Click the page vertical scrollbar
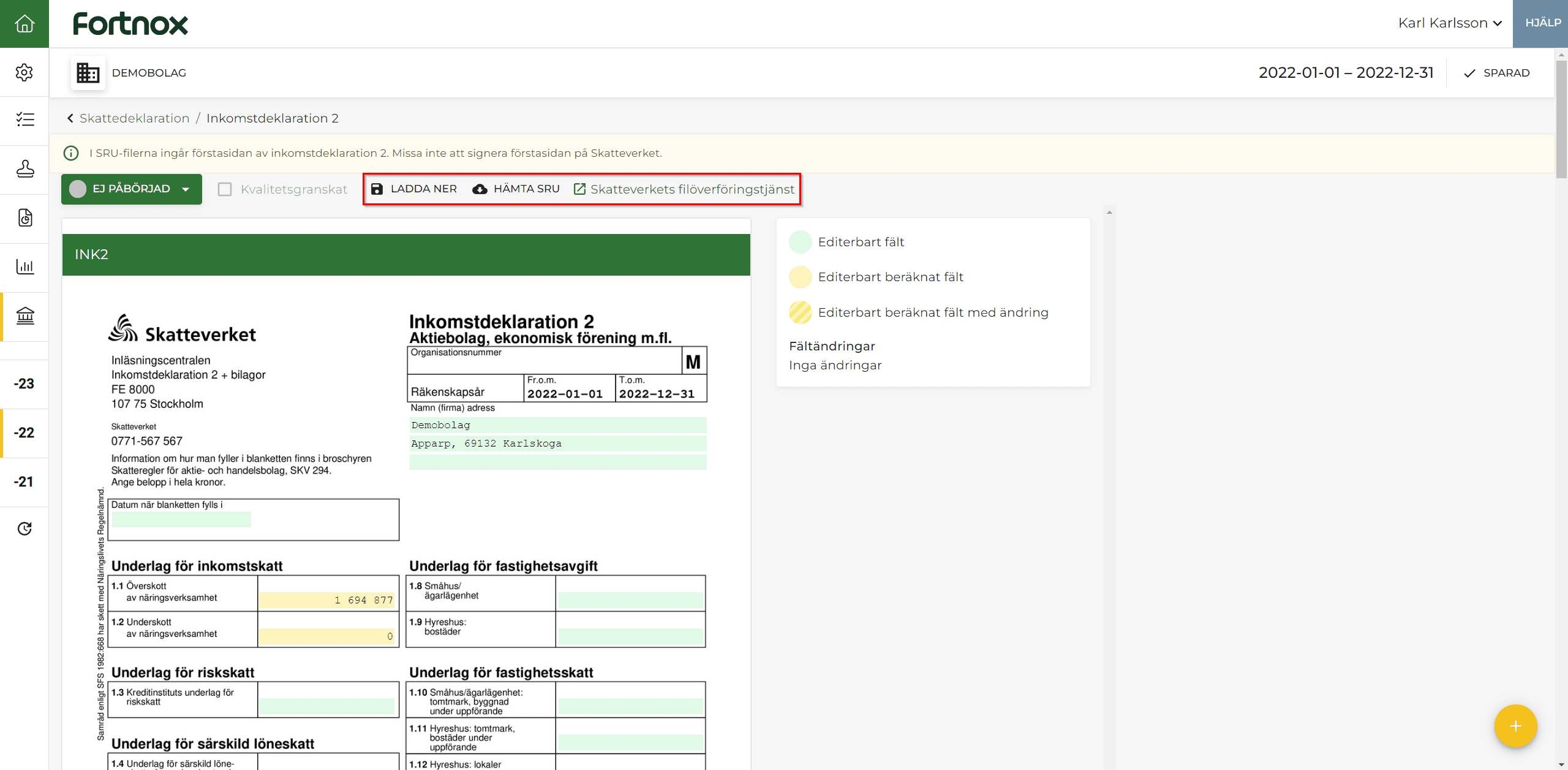The image size is (1568, 770). point(1561,119)
